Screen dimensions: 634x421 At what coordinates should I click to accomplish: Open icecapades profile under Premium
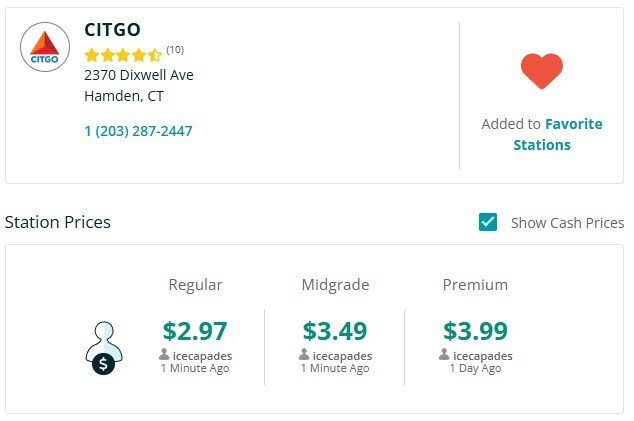(x=482, y=356)
